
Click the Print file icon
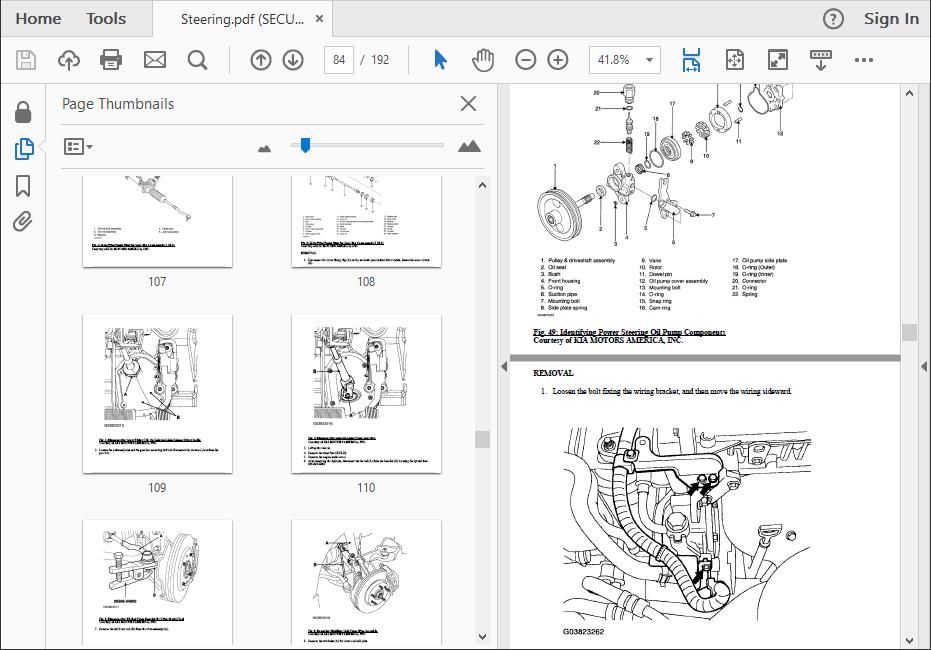(x=111, y=60)
